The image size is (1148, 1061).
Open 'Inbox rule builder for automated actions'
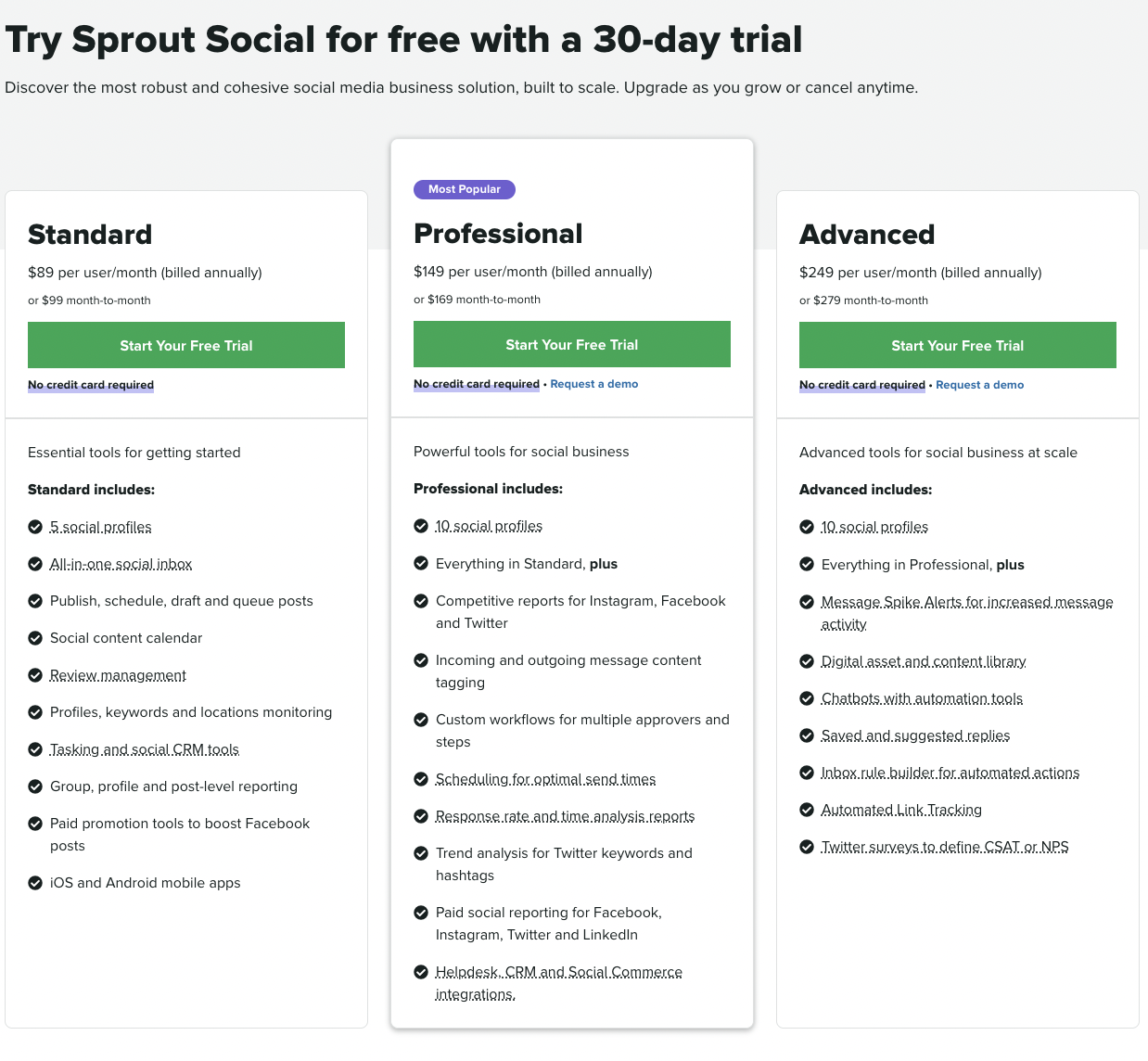[x=950, y=773]
